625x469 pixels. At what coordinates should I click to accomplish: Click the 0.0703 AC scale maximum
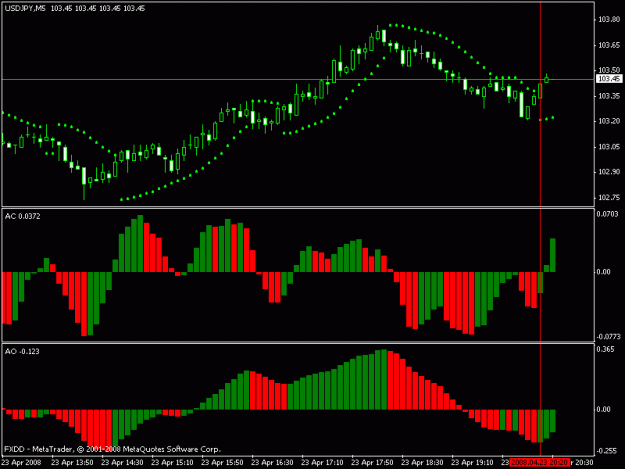pos(607,214)
